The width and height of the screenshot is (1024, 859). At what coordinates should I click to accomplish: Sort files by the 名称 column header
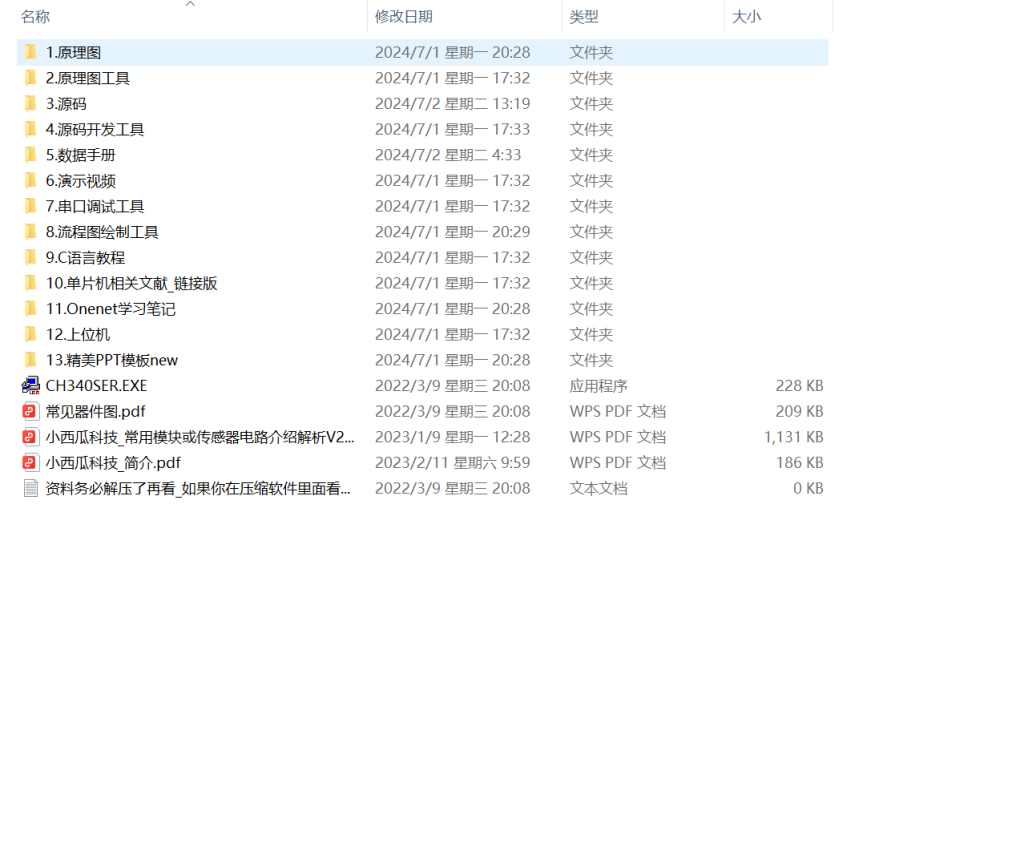36,17
